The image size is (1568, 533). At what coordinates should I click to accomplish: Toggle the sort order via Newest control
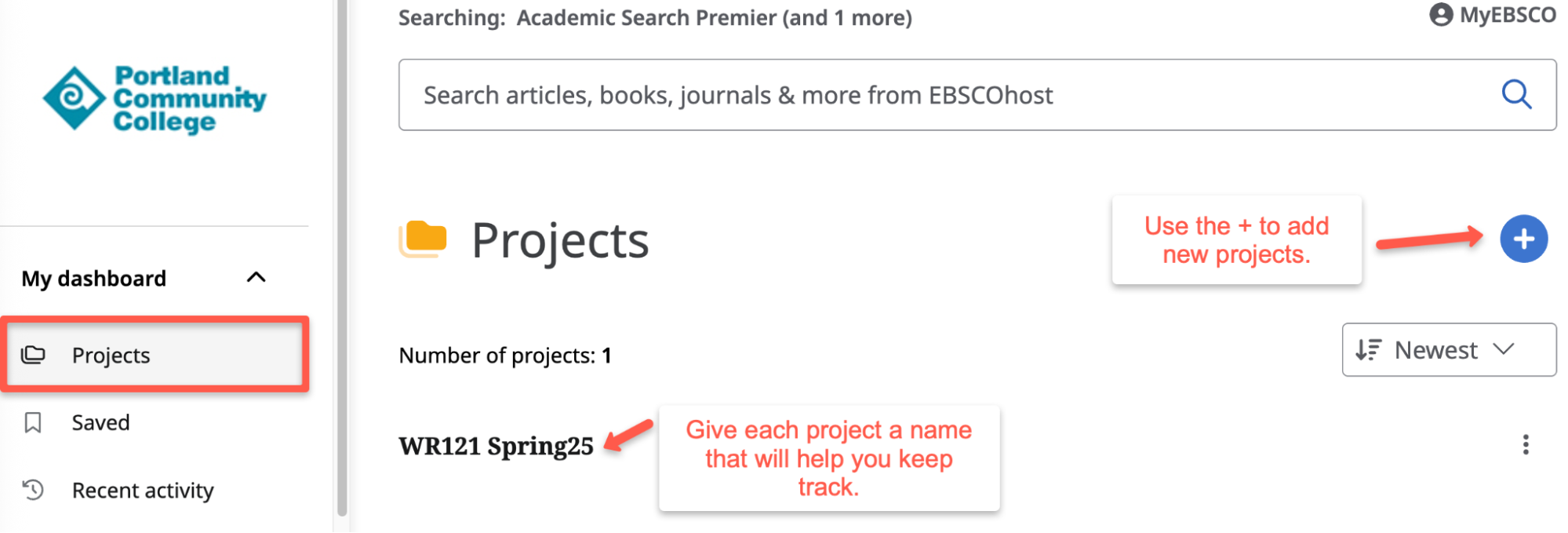click(x=1447, y=350)
